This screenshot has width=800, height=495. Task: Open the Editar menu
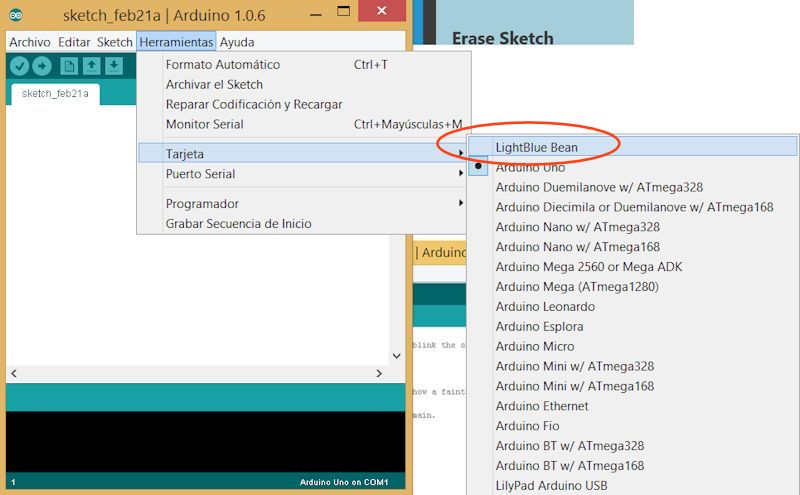point(74,42)
